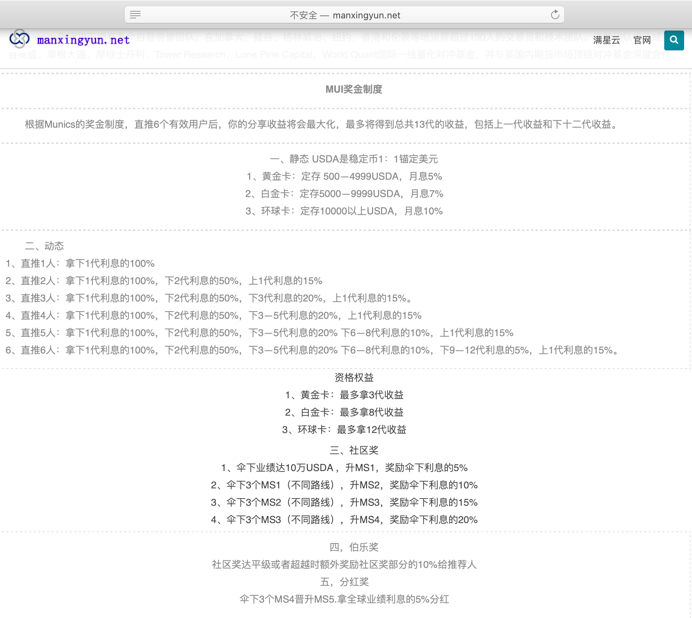Image resolution: width=692 pixels, height=618 pixels.
Task: Go to the 官网 navigation item
Action: tap(642, 41)
